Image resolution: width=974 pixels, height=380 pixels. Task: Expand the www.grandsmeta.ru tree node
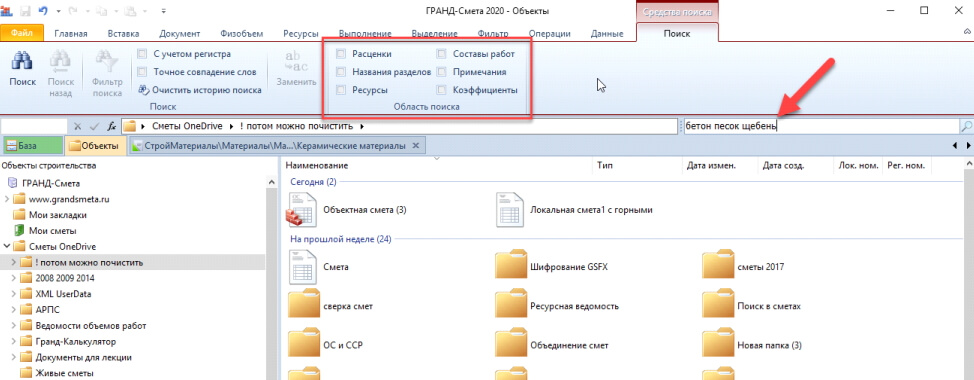(7, 199)
